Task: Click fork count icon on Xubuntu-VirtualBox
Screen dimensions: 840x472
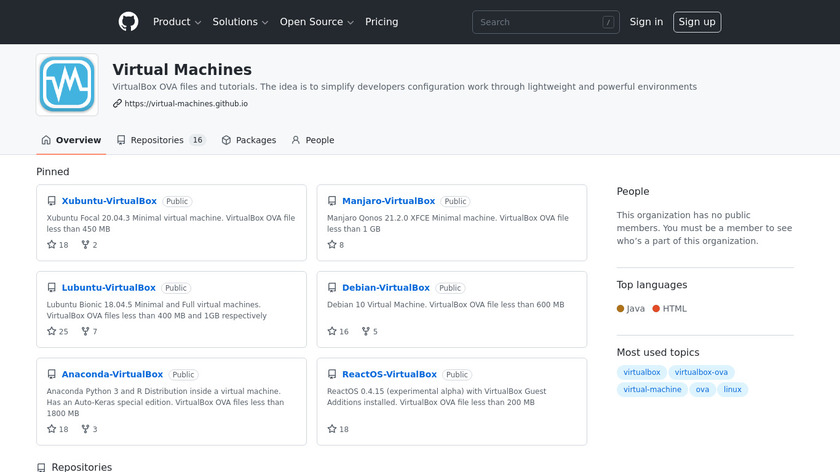Action: coord(85,245)
